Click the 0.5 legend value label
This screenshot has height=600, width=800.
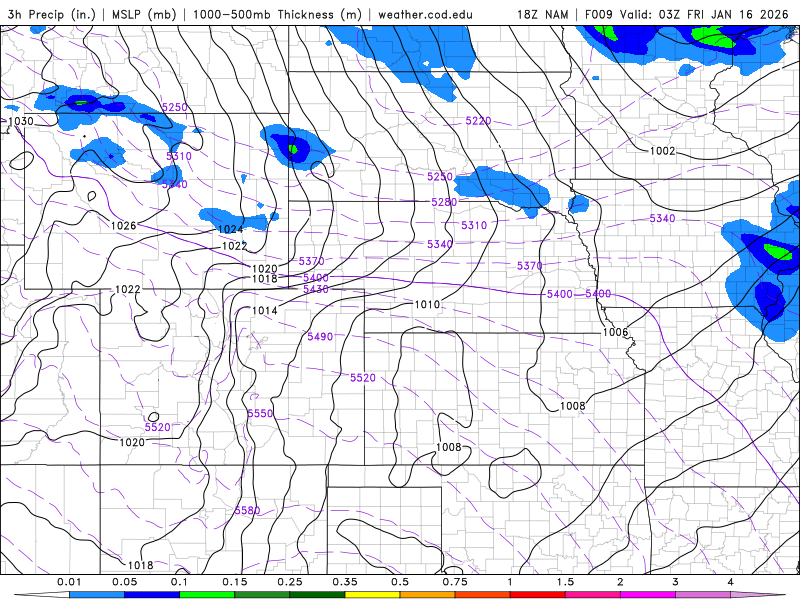pyautogui.click(x=400, y=582)
